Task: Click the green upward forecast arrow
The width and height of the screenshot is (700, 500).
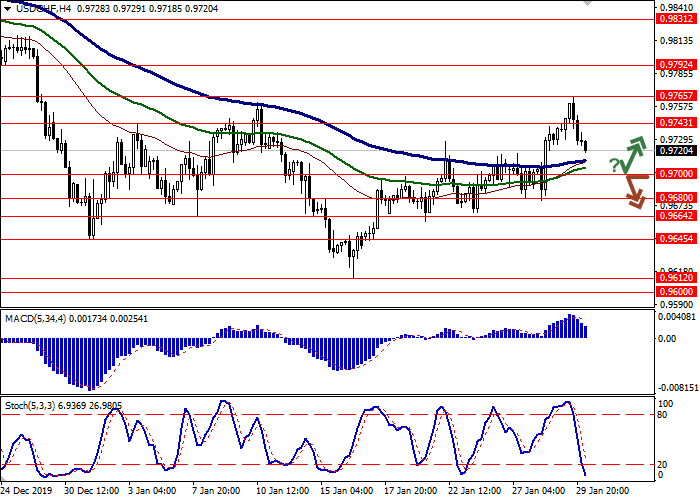Action: click(x=632, y=151)
